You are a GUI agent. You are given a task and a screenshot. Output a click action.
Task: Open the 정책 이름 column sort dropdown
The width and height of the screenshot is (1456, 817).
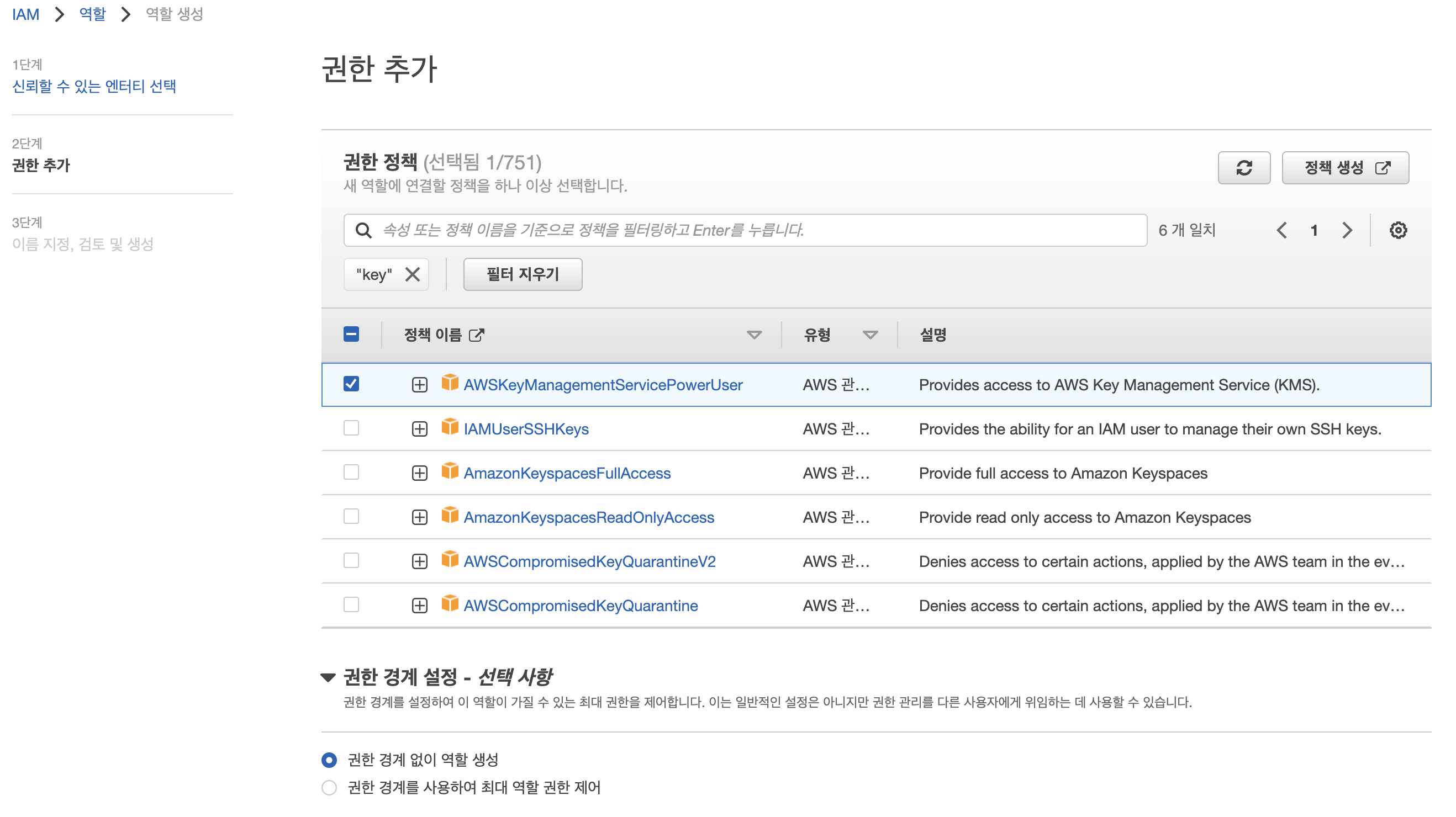pyautogui.click(x=753, y=335)
